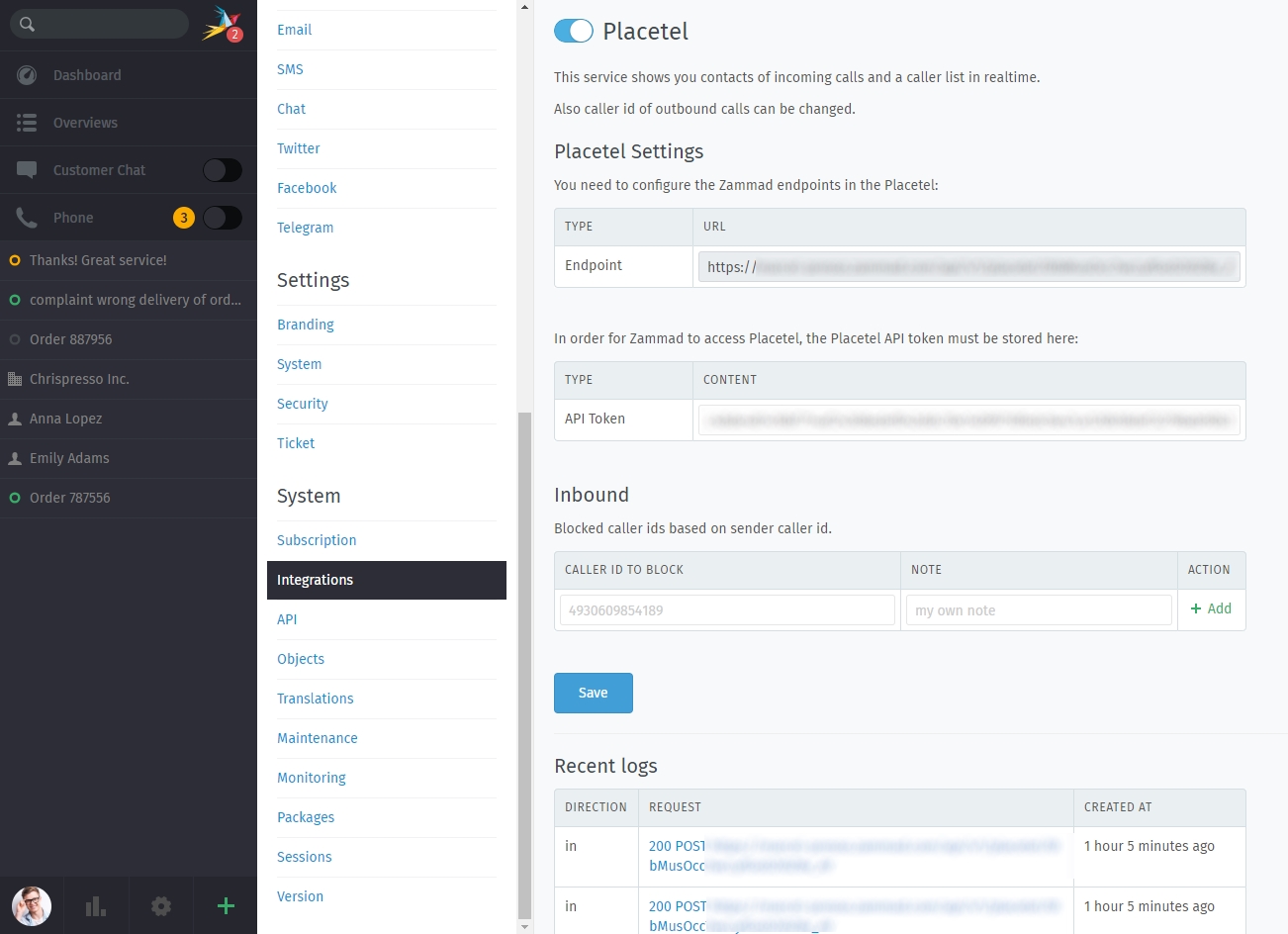Click the green plus to create new
This screenshot has height=934, width=1288.
pos(226,905)
